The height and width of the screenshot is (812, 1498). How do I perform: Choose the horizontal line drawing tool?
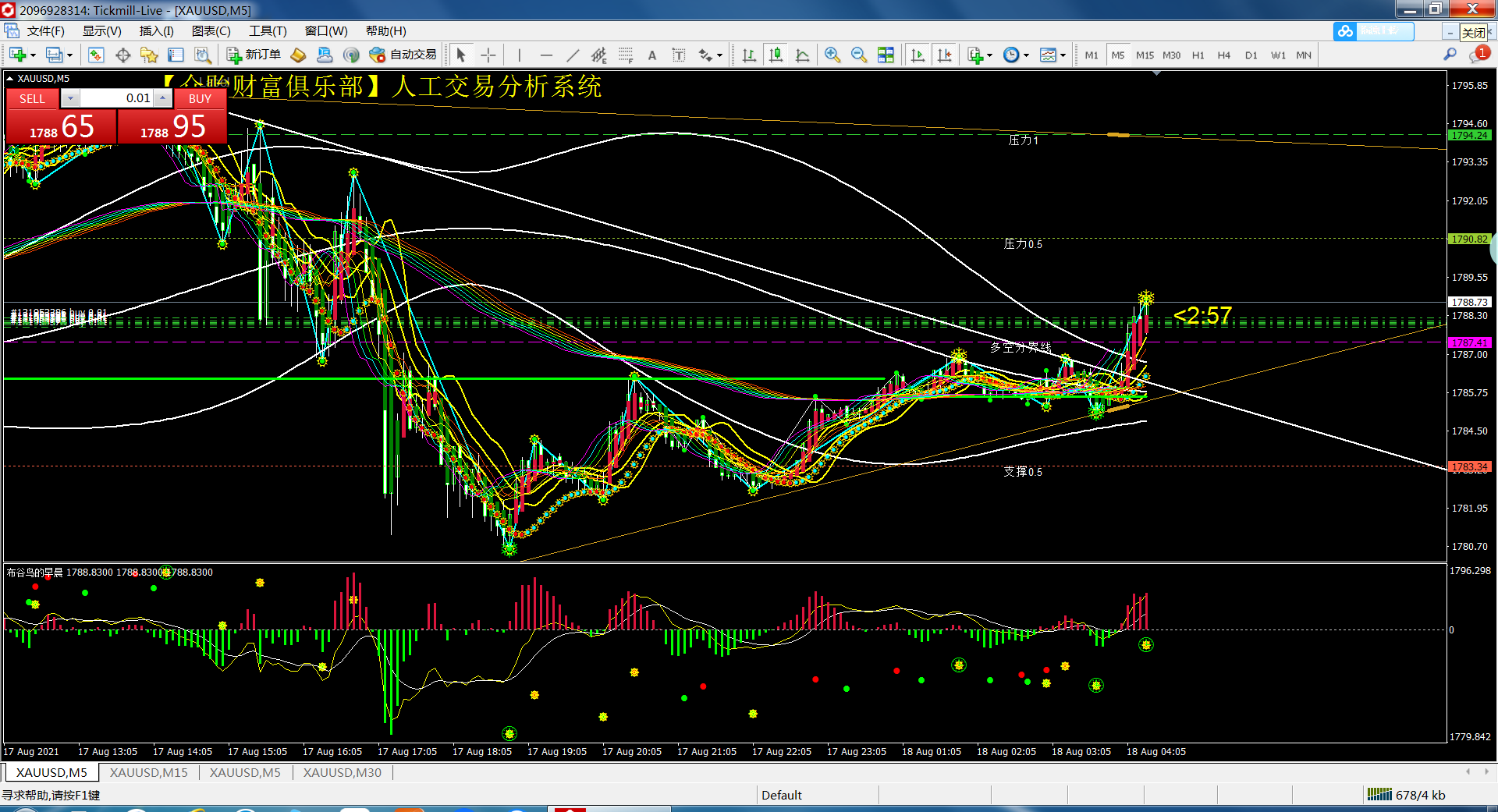tap(546, 55)
